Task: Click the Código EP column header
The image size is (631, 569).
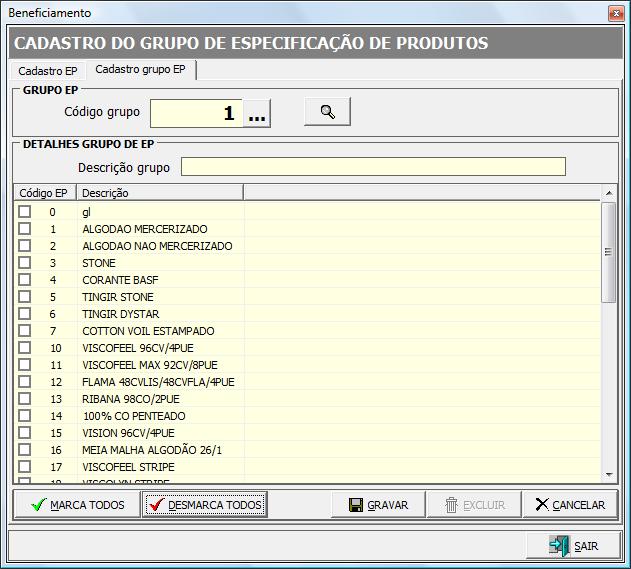Action: [x=44, y=193]
